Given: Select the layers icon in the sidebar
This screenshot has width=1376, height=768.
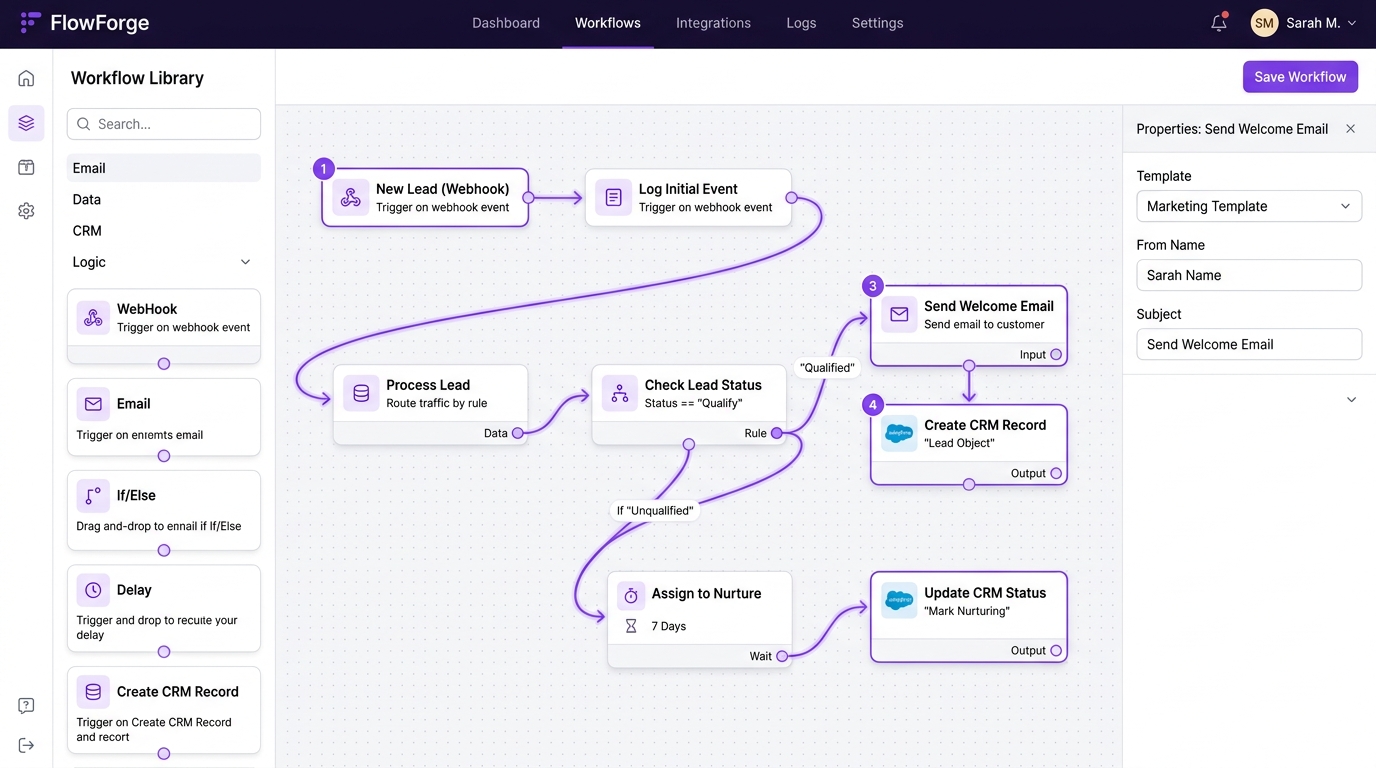Looking at the screenshot, I should coord(26,123).
